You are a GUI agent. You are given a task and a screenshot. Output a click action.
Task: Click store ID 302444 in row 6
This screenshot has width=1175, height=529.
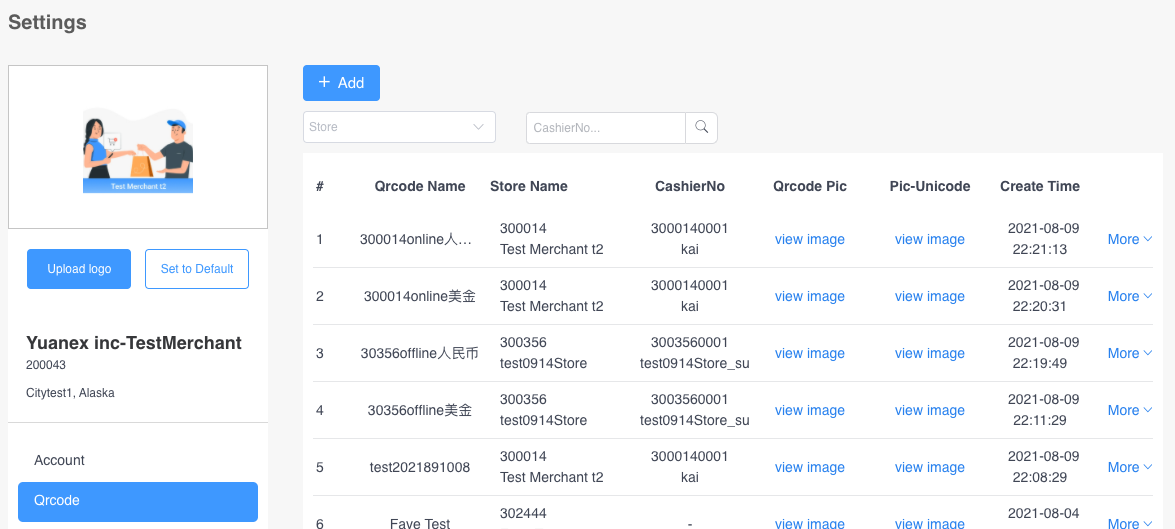(x=523, y=513)
